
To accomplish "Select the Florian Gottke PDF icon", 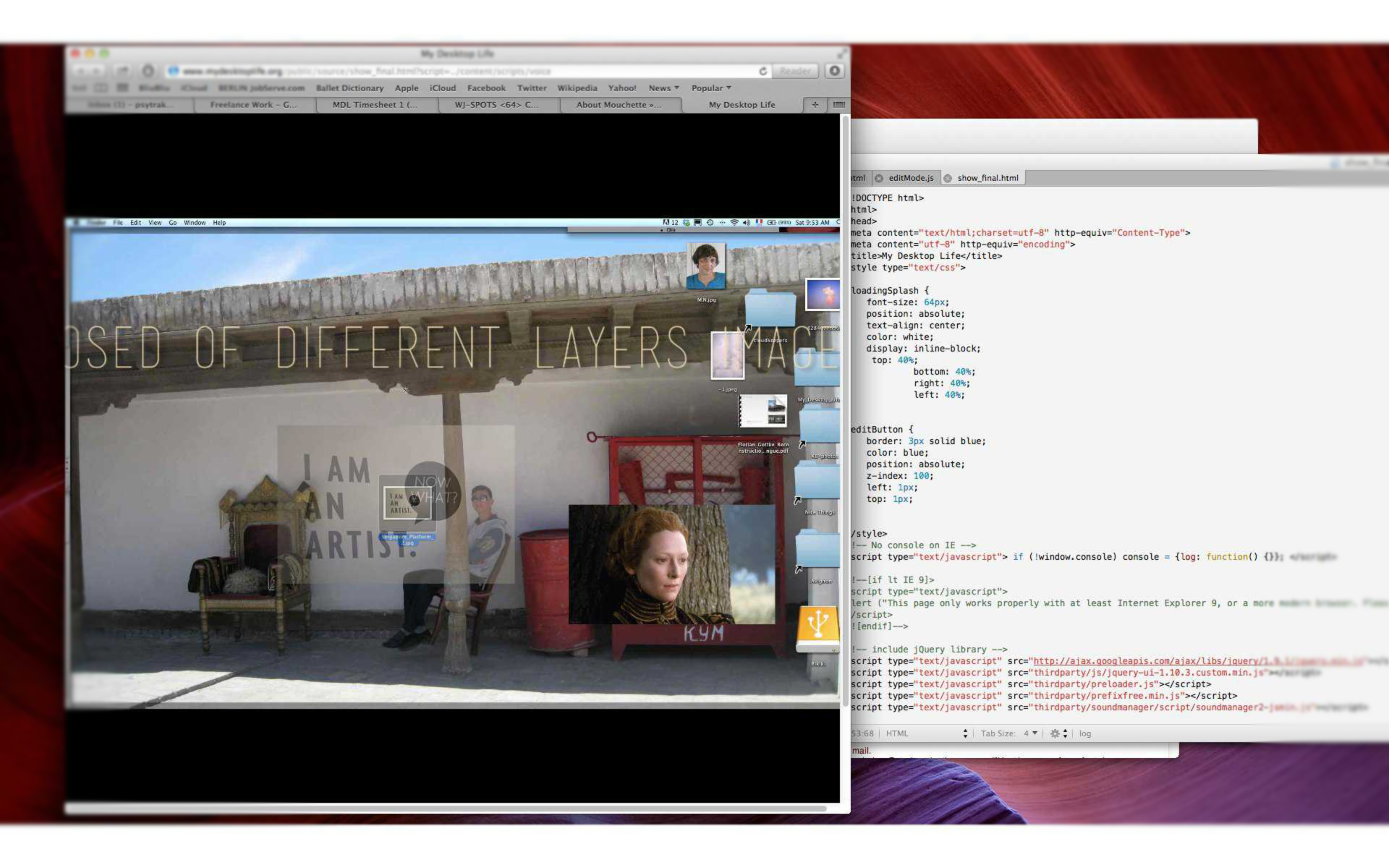I will (763, 412).
